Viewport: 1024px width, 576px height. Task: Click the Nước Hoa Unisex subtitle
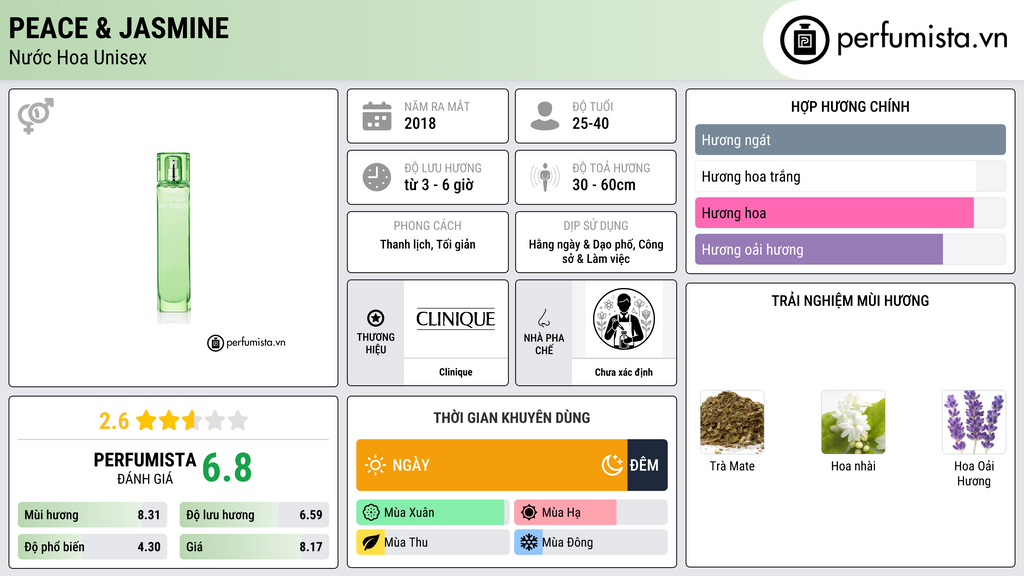click(78, 57)
